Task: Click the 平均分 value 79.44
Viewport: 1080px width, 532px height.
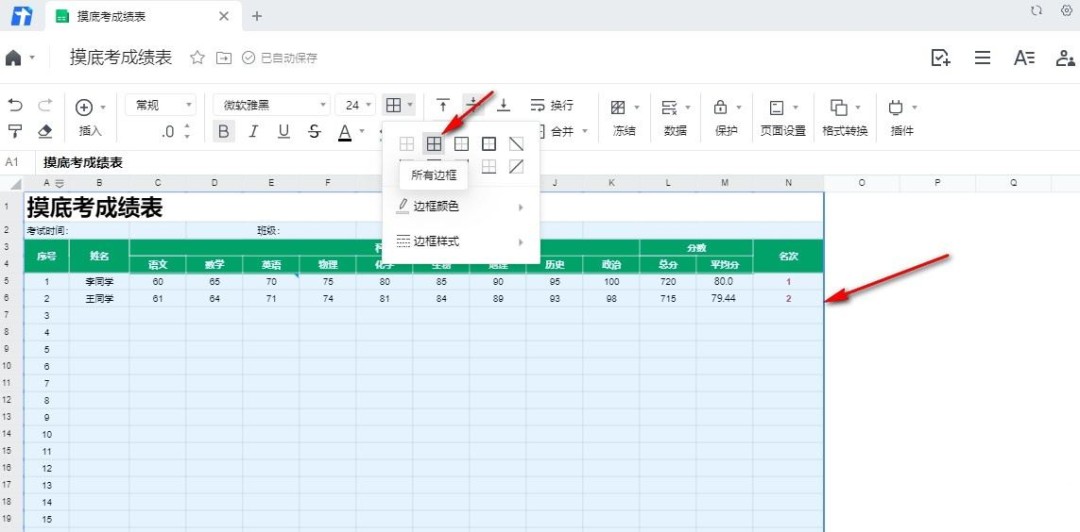Action: tap(724, 298)
